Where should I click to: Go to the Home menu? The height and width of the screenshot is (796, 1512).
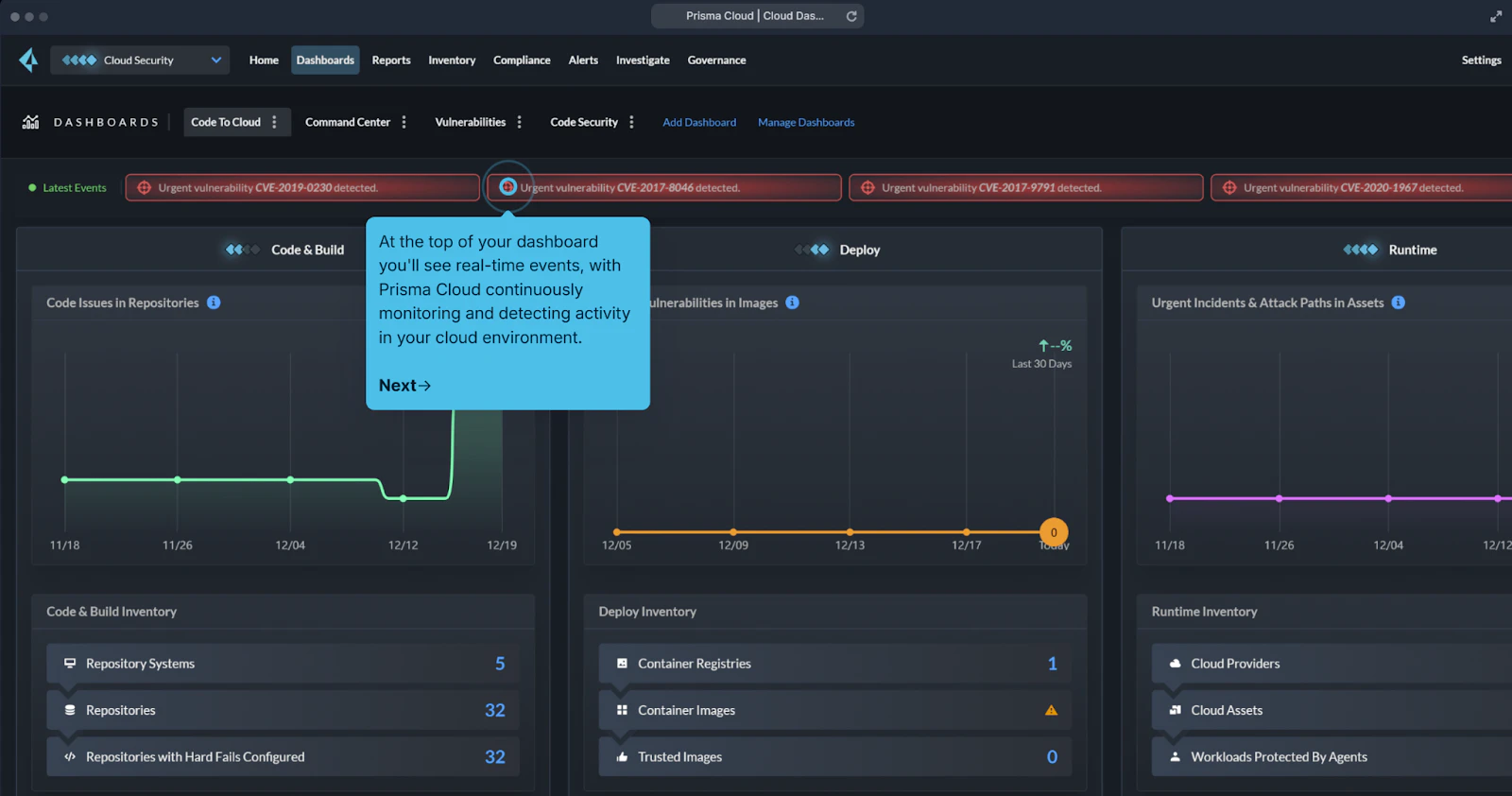(x=264, y=60)
